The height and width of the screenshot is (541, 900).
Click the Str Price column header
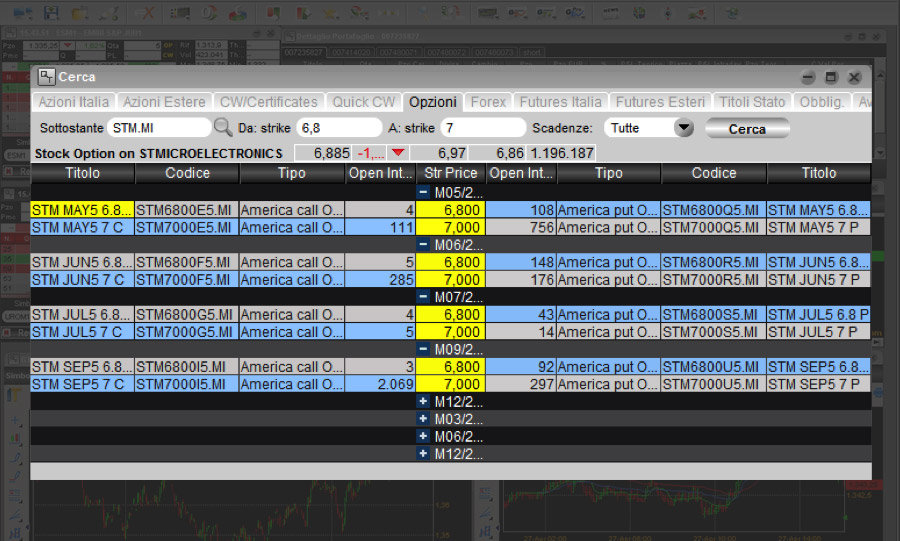tap(451, 173)
